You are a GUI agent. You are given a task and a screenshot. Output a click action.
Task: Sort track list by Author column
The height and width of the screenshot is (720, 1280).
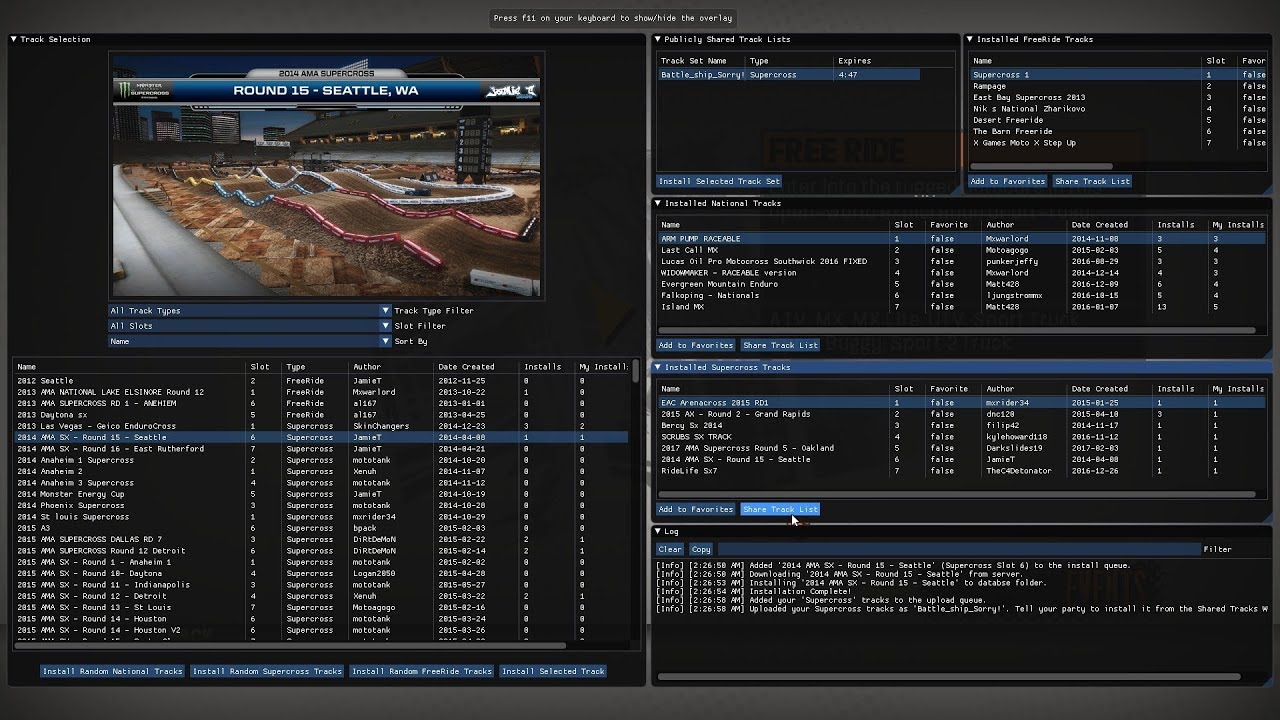tap(367, 367)
